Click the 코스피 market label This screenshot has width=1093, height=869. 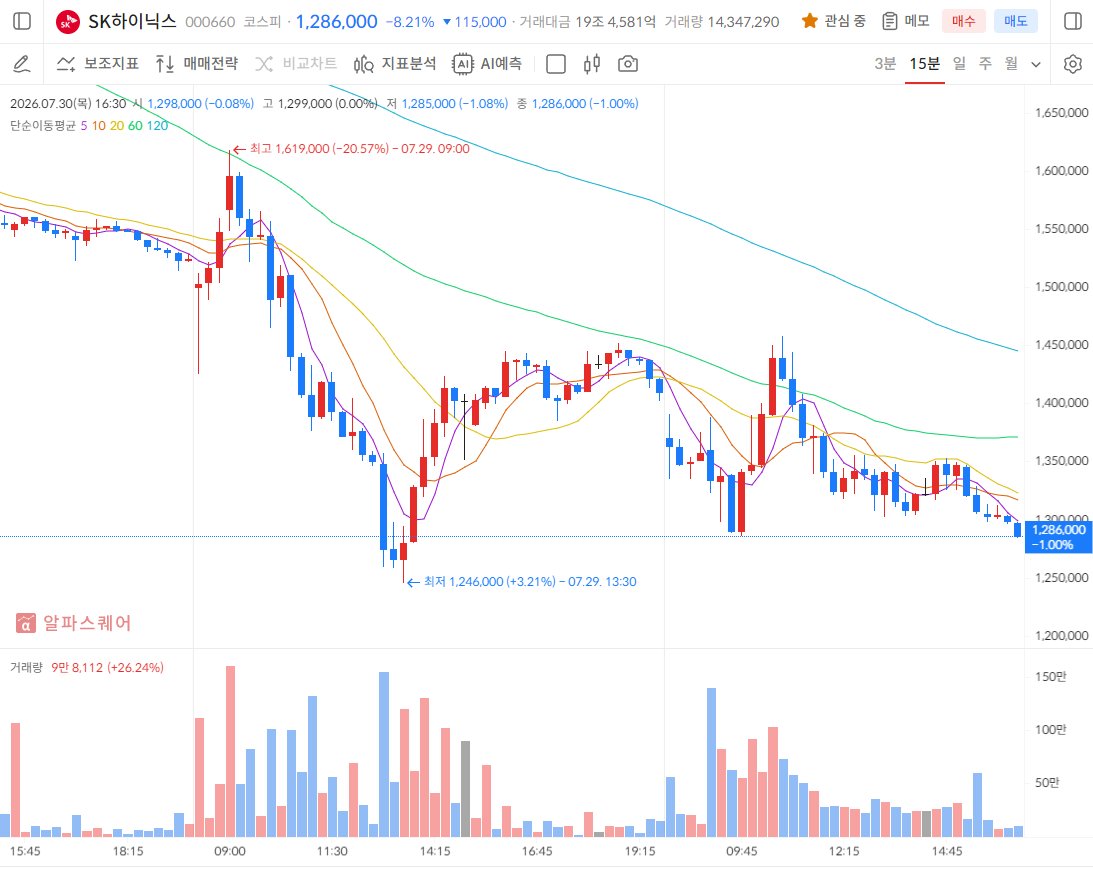(261, 22)
